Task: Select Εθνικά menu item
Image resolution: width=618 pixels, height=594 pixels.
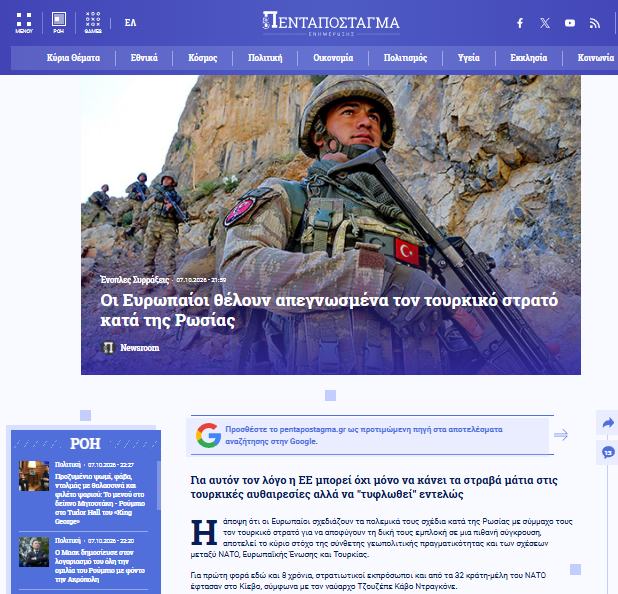Action: click(144, 58)
